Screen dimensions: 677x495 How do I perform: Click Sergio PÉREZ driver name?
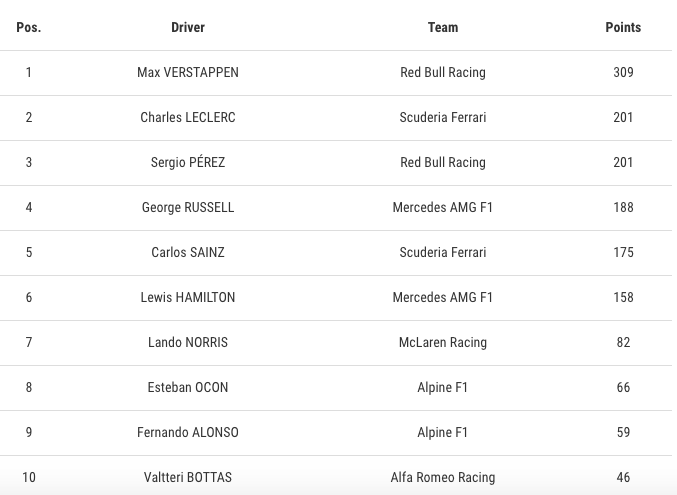click(188, 162)
